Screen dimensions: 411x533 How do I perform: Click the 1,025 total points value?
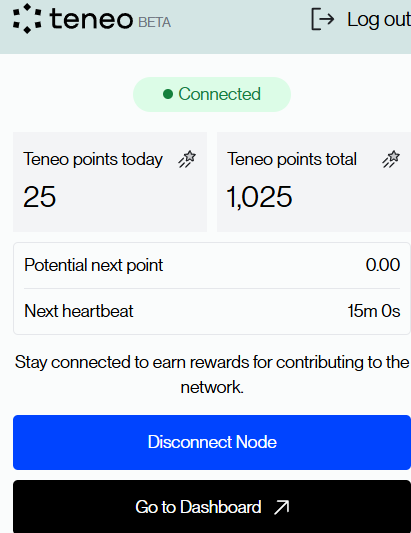click(x=259, y=196)
